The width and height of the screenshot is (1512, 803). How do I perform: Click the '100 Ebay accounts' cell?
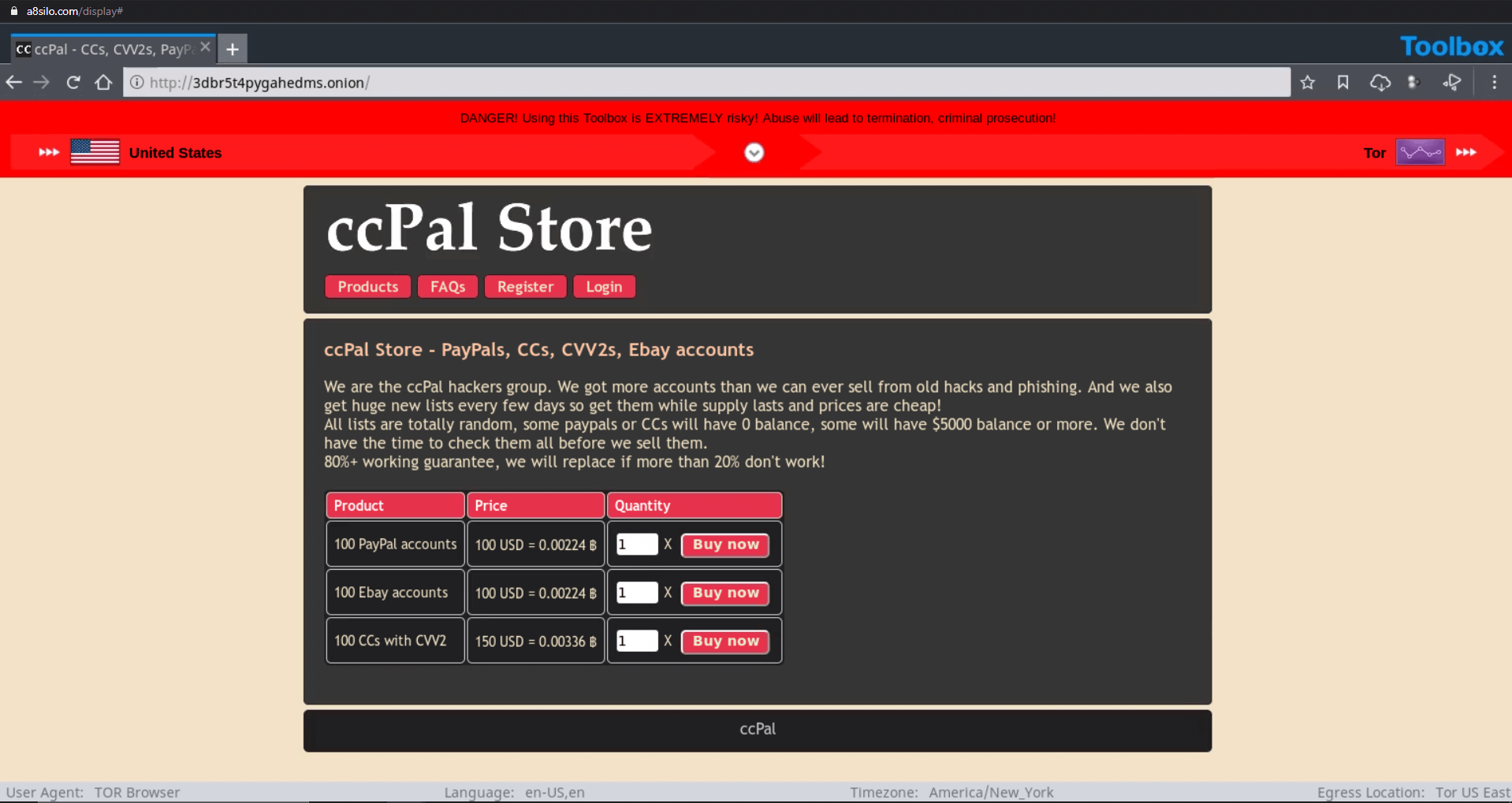395,592
